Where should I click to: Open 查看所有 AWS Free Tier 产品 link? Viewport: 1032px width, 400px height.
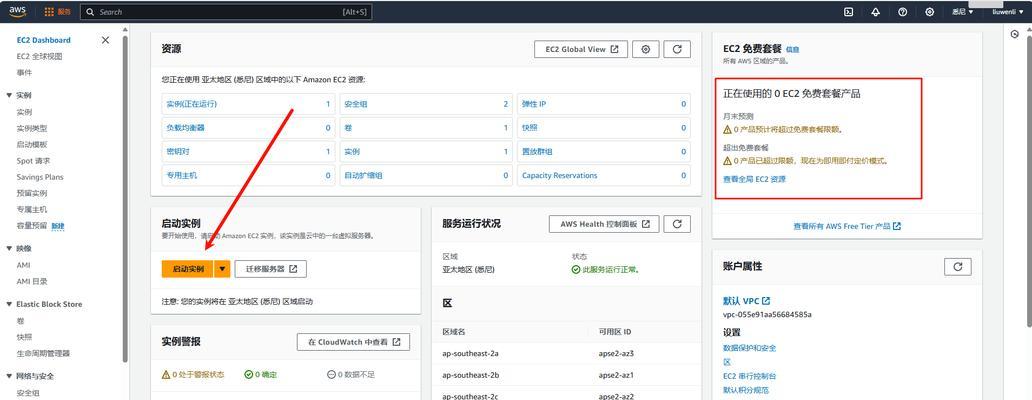coord(847,226)
